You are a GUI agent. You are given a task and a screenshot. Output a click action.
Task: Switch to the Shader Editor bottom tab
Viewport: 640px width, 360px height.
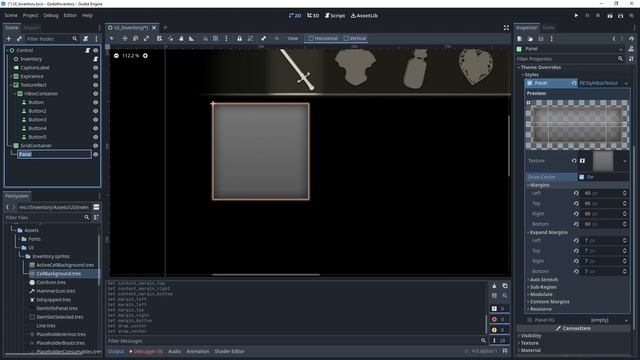point(229,351)
